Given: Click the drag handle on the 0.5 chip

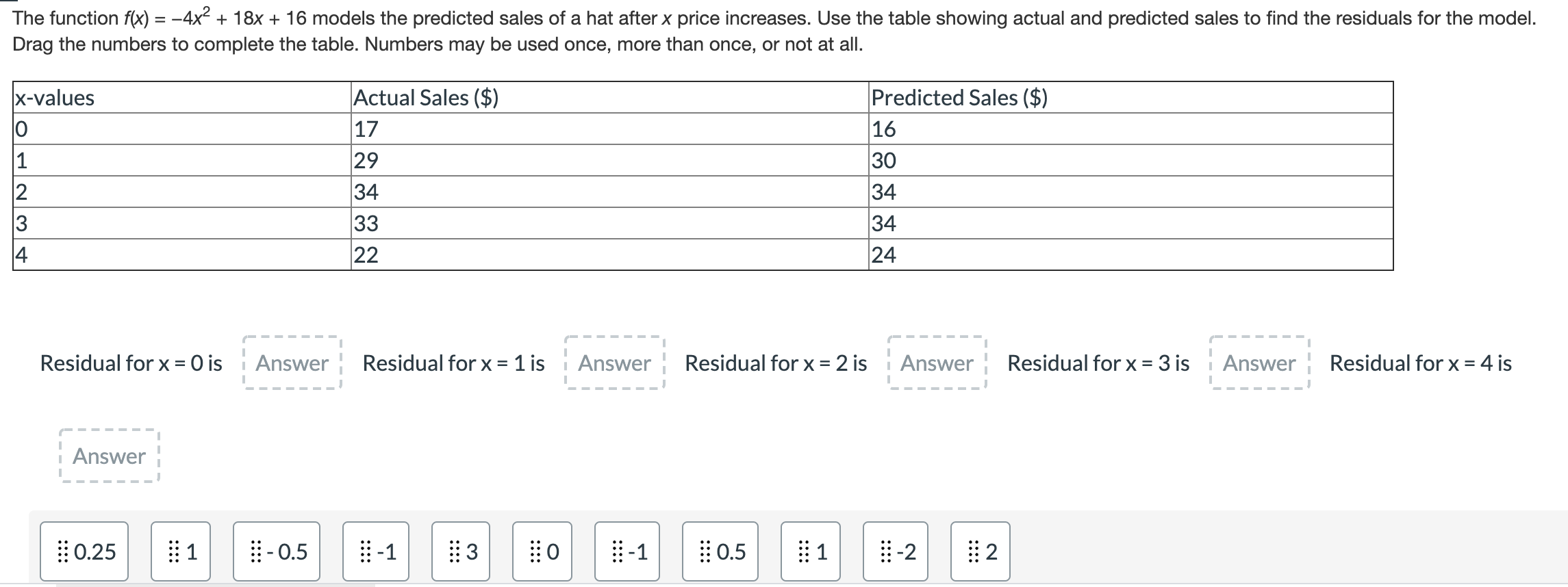Looking at the screenshot, I should coord(705,551).
